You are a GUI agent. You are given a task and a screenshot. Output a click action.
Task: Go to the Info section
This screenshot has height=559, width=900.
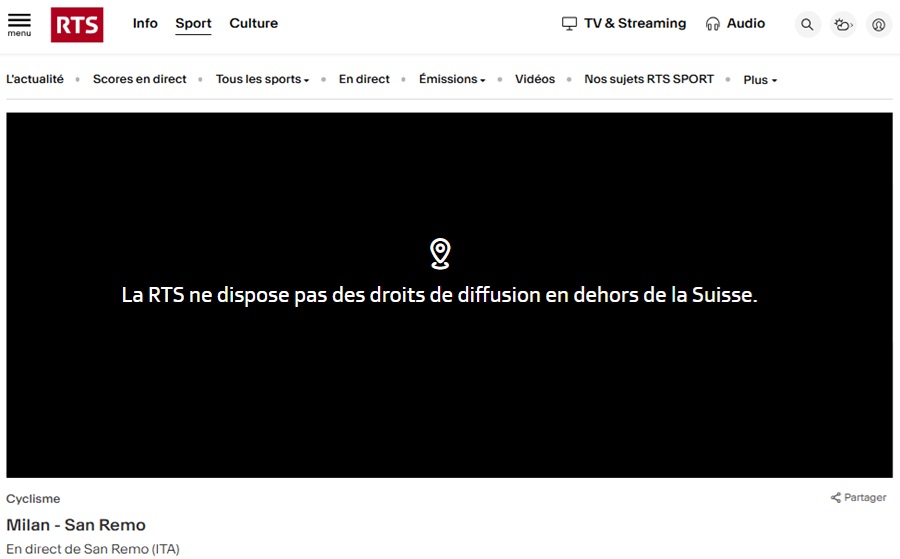tap(145, 24)
